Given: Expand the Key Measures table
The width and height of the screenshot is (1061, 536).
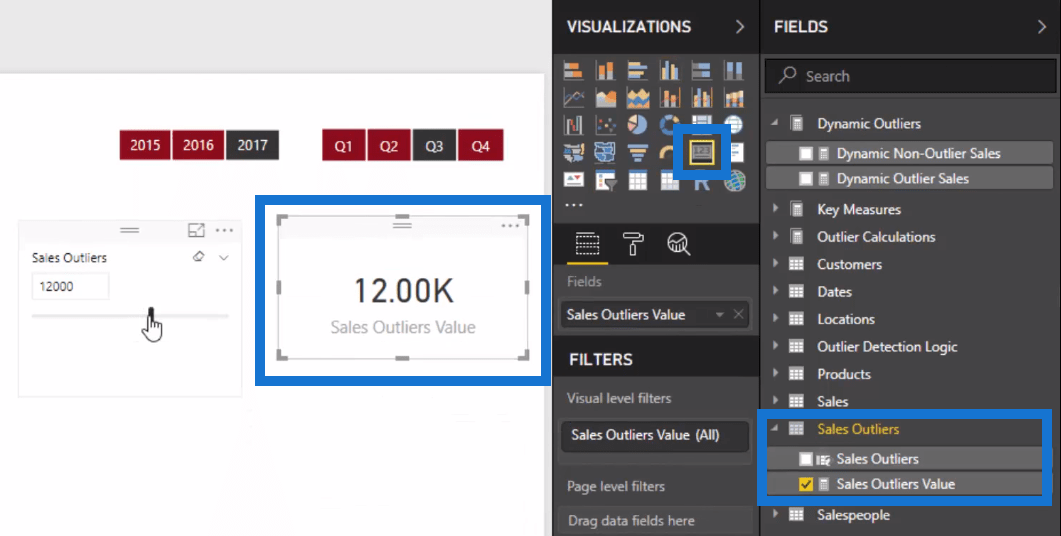Looking at the screenshot, I should pos(775,209).
